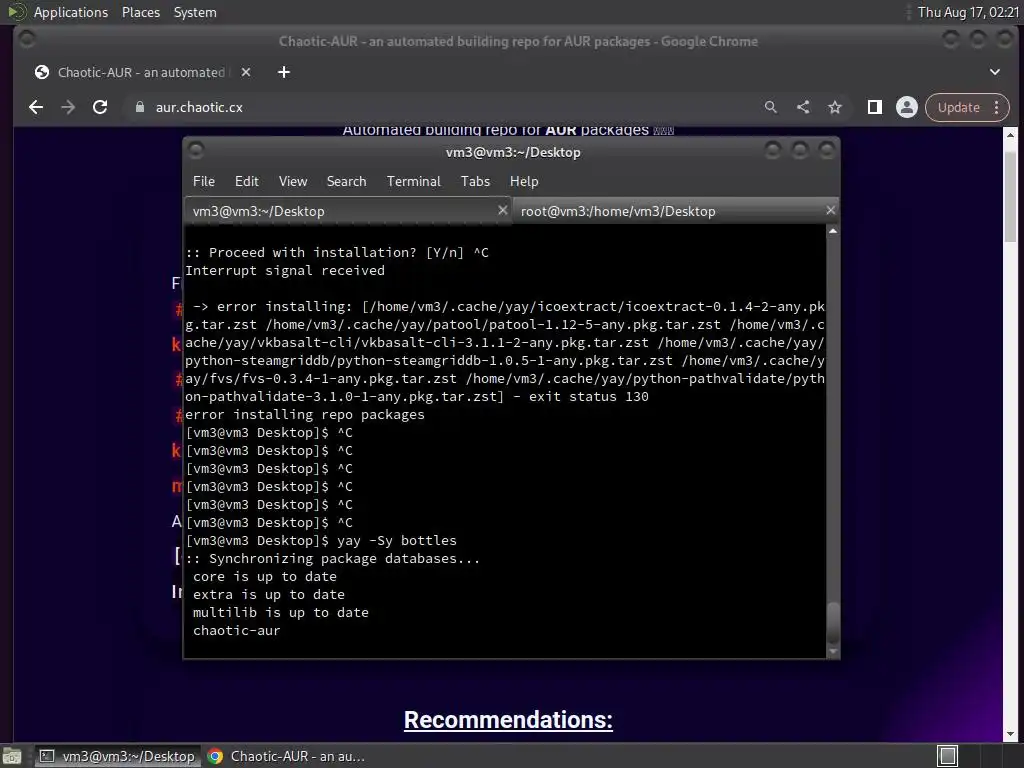
Task: Bookmark this page with the star
Action: click(835, 107)
